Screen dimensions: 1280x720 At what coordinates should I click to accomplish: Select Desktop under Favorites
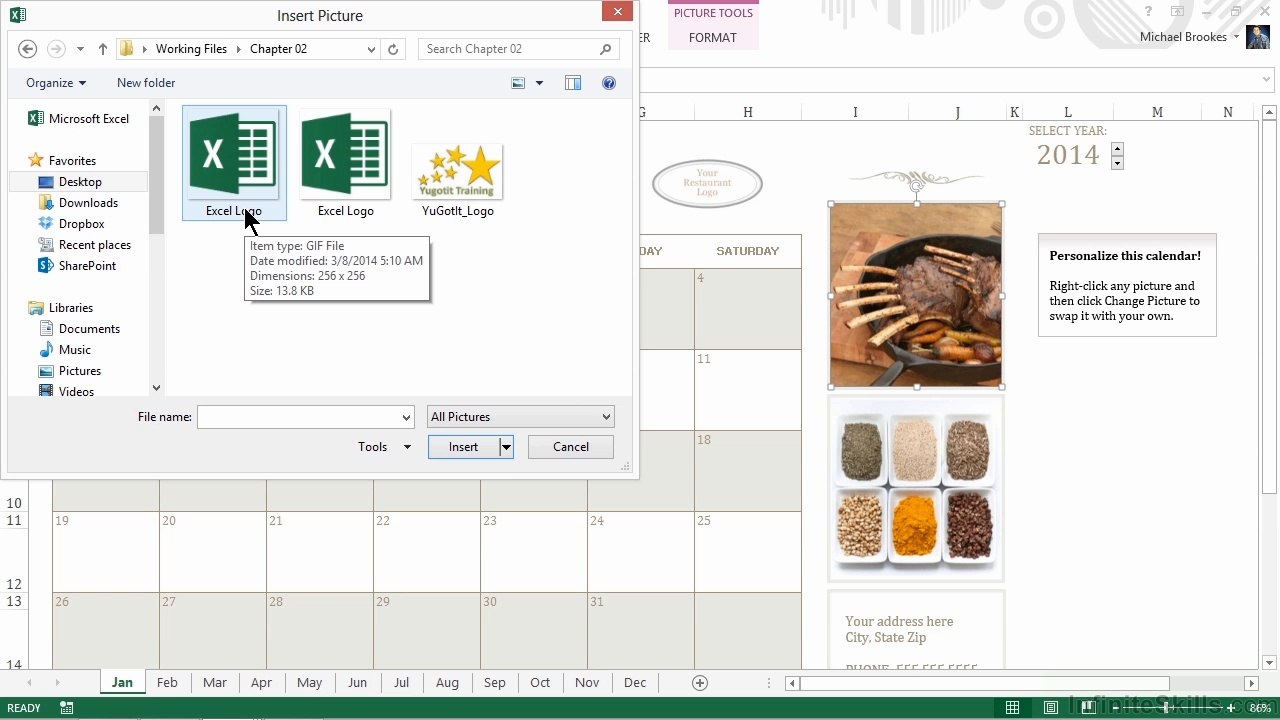click(79, 182)
